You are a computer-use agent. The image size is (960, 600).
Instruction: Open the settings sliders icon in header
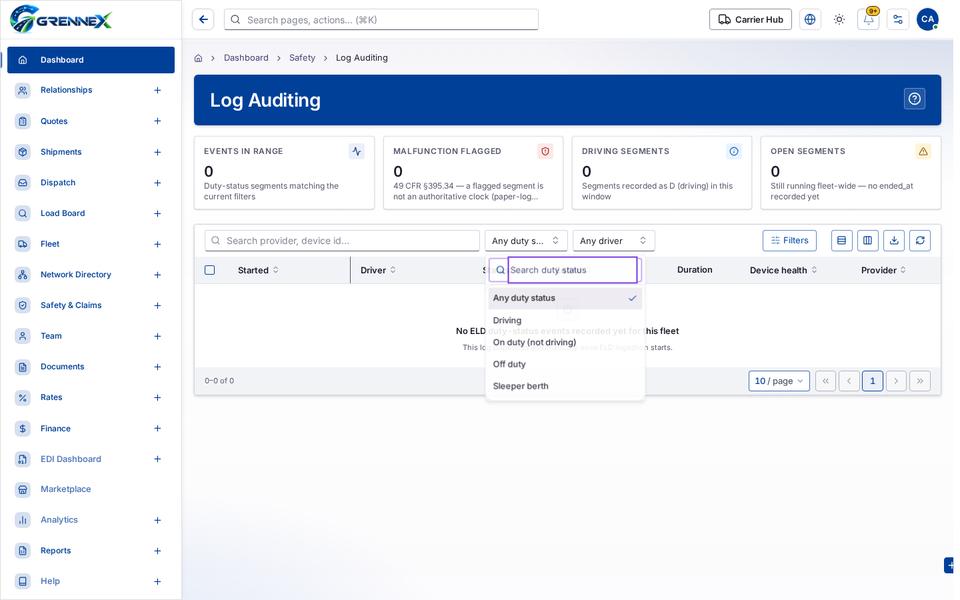pos(898,20)
